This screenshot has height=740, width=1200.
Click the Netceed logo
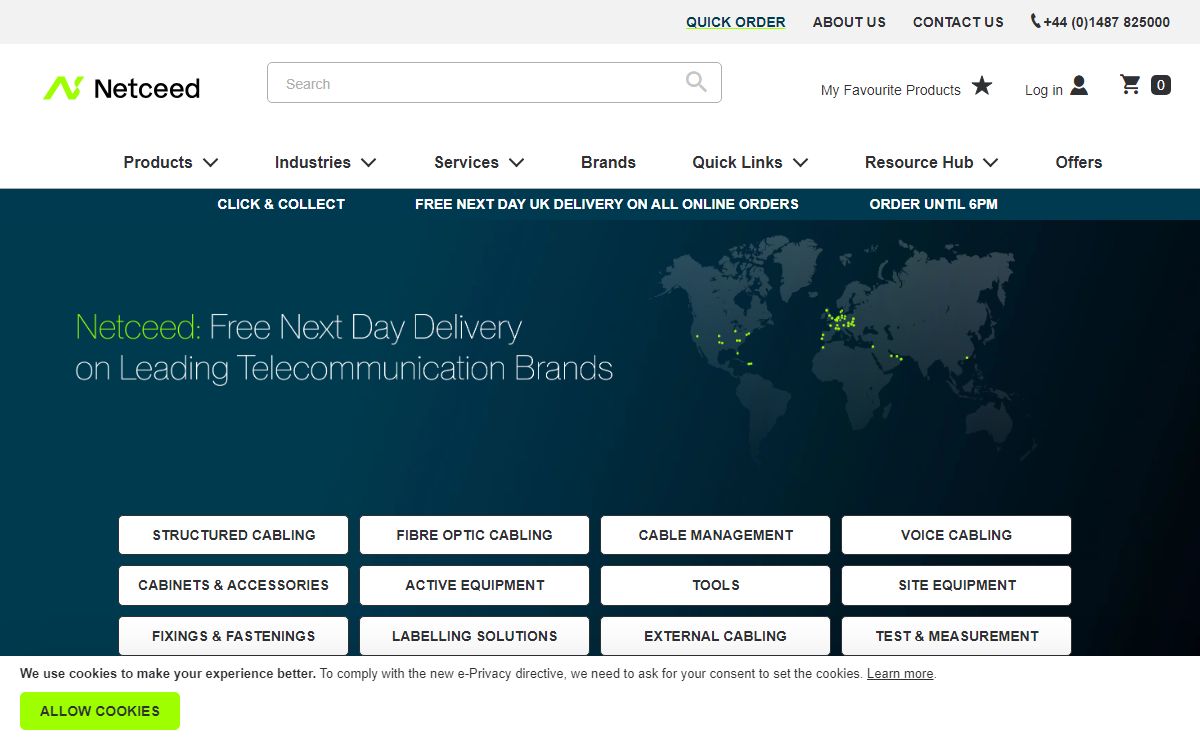pyautogui.click(x=121, y=88)
